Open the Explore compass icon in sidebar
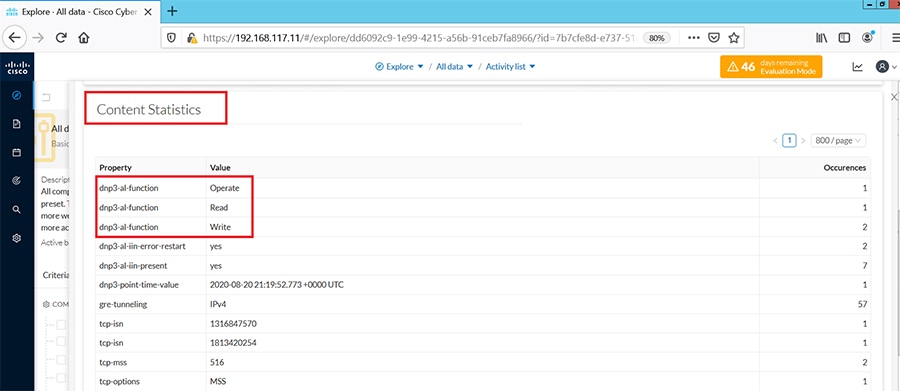The width and height of the screenshot is (900, 391). [17, 95]
